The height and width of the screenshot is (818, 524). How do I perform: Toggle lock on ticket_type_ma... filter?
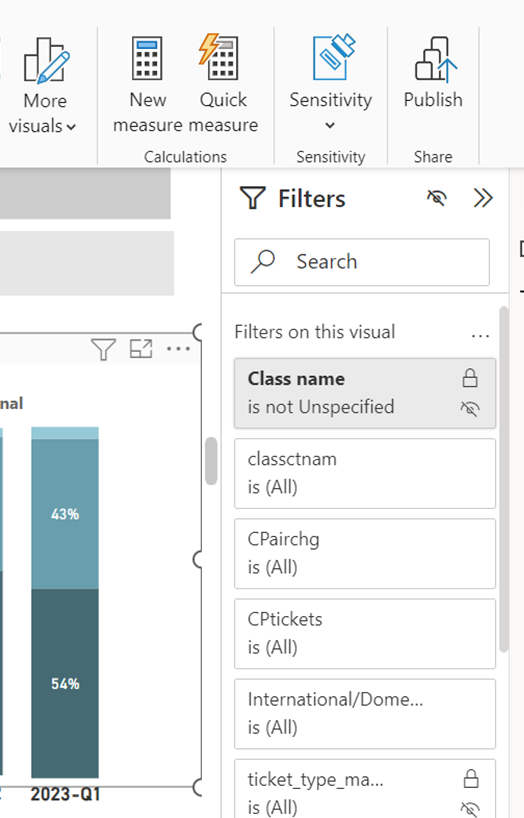471,778
